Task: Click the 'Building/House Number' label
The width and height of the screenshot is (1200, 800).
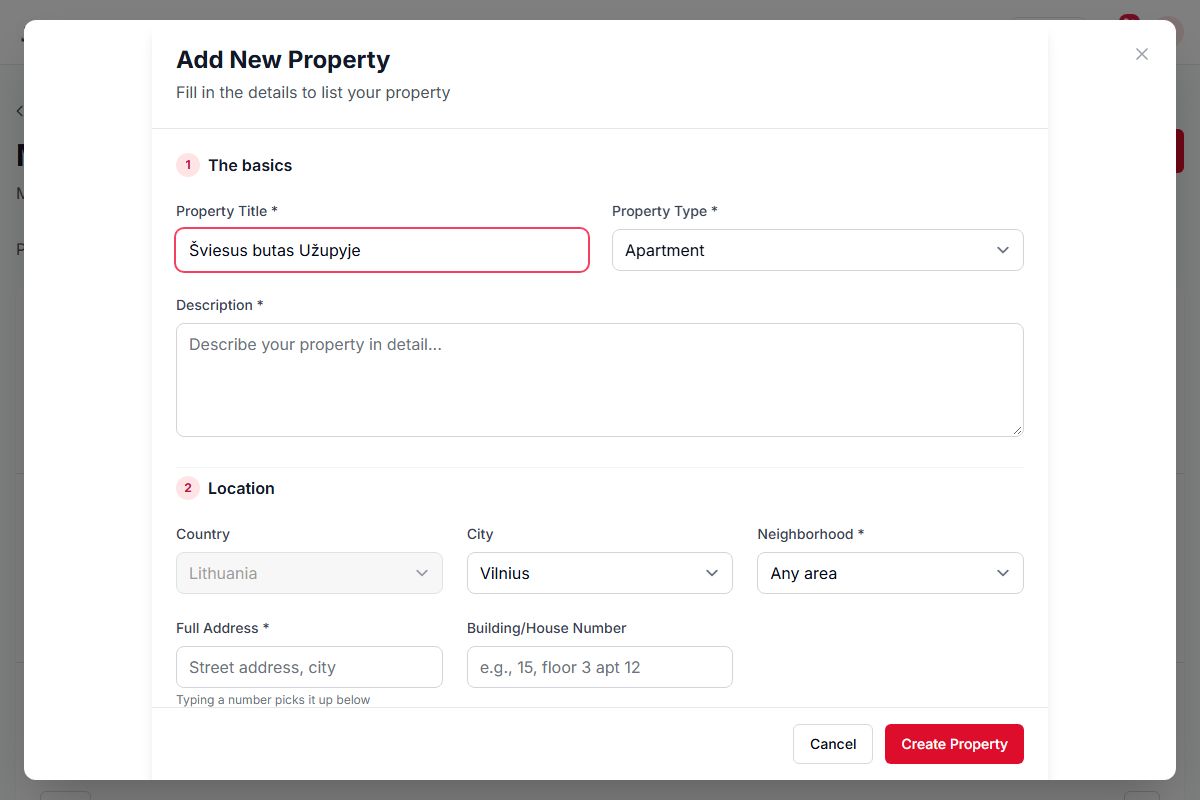Action: pos(547,628)
